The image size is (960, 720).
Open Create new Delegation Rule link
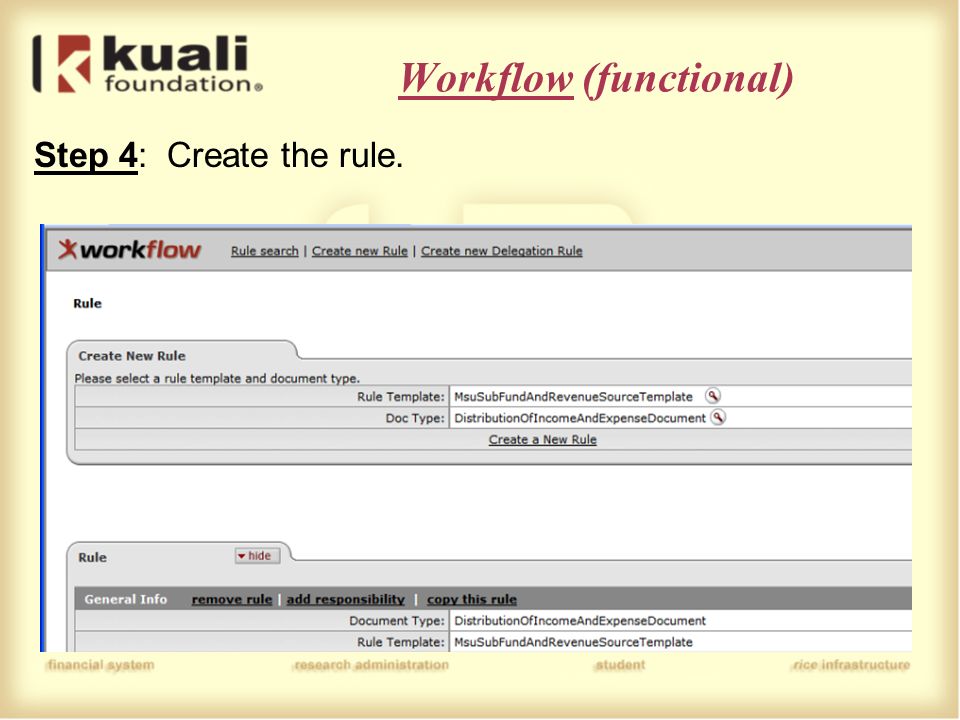[x=501, y=251]
